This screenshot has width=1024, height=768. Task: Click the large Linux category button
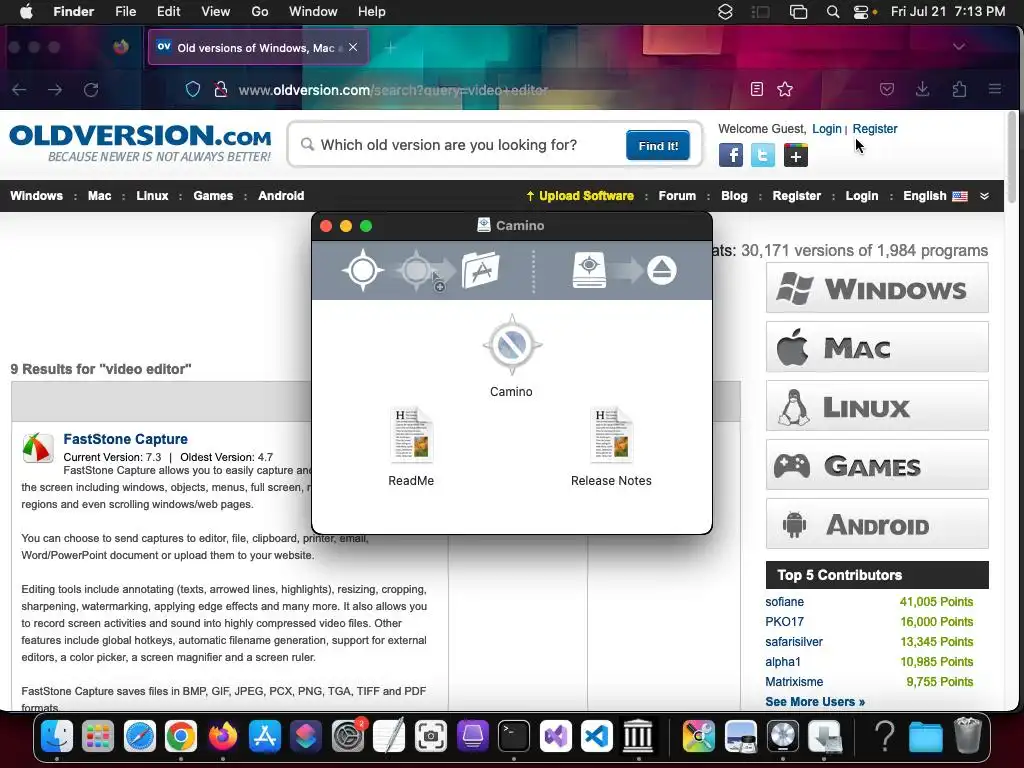click(877, 406)
